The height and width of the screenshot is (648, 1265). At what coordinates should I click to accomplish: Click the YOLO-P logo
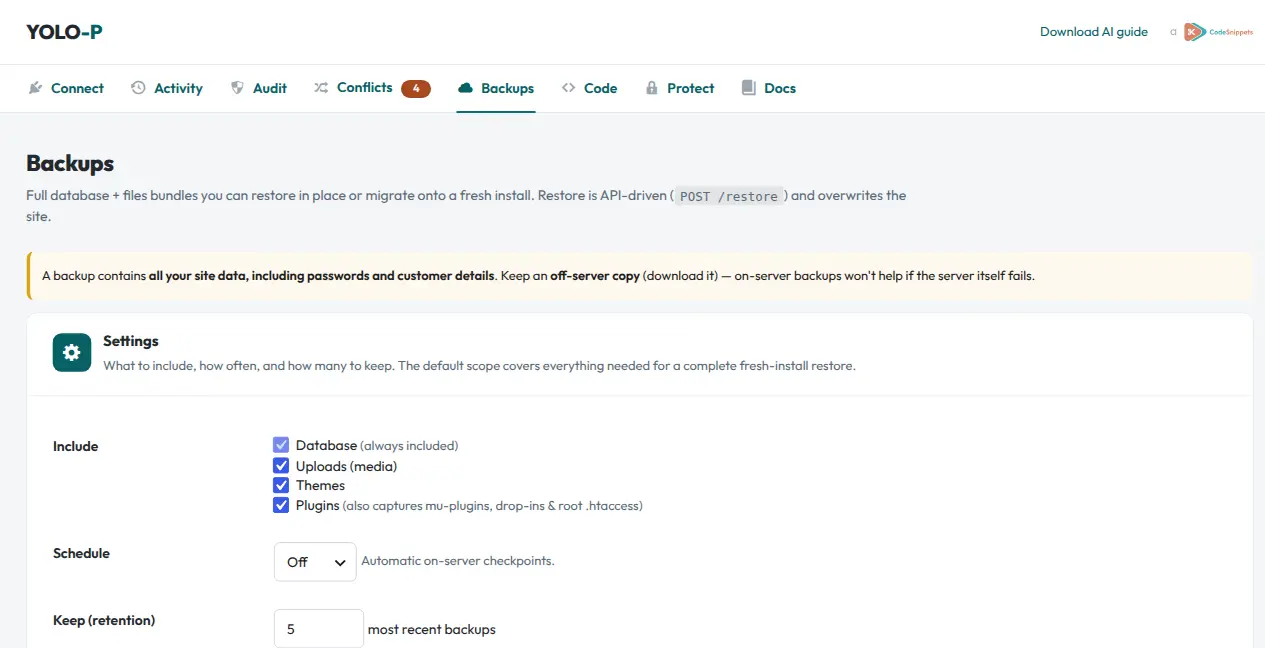coord(64,32)
